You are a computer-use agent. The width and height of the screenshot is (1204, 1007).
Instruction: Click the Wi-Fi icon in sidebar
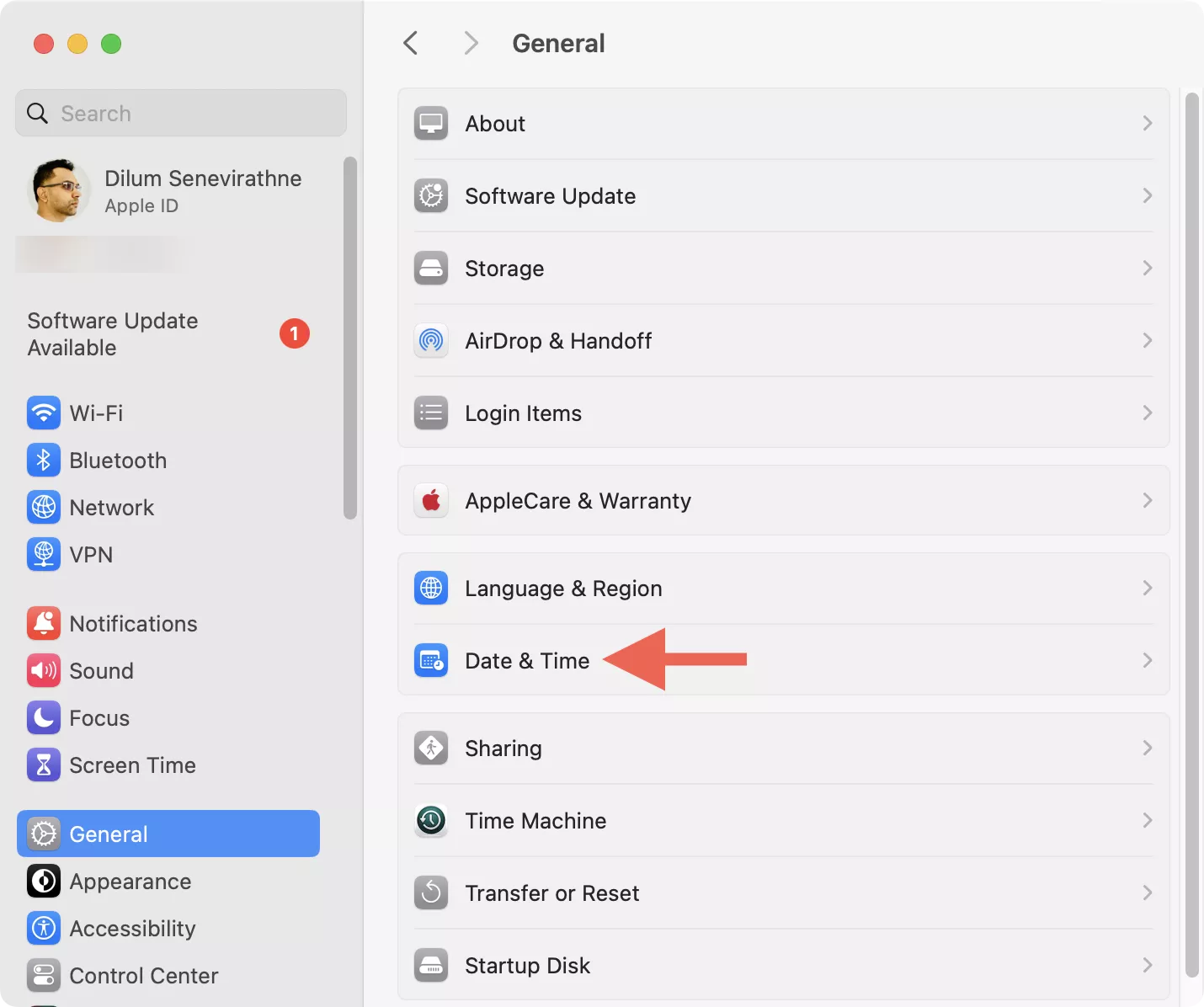coord(44,413)
